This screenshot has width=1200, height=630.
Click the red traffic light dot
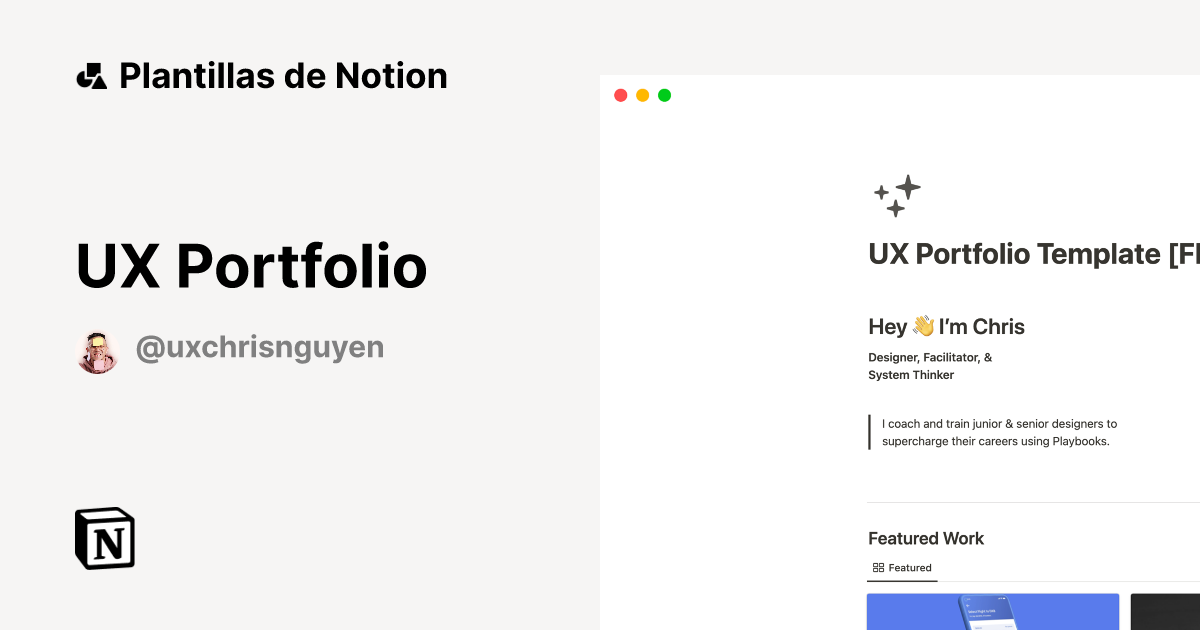620,94
